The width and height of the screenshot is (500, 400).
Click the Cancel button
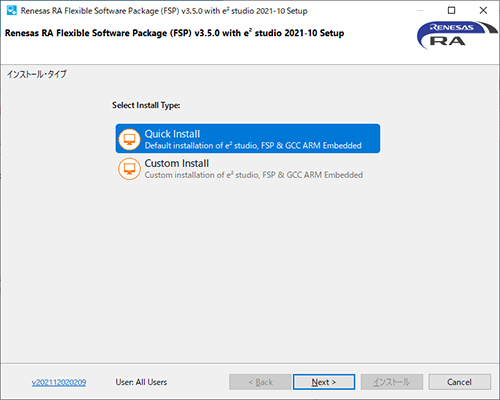point(459,382)
